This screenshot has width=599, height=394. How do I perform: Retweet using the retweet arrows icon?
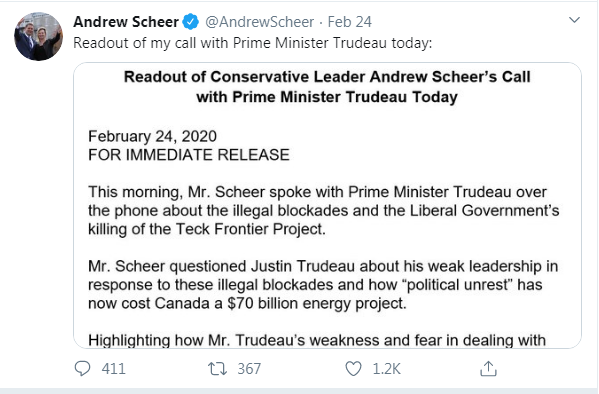click(x=217, y=369)
